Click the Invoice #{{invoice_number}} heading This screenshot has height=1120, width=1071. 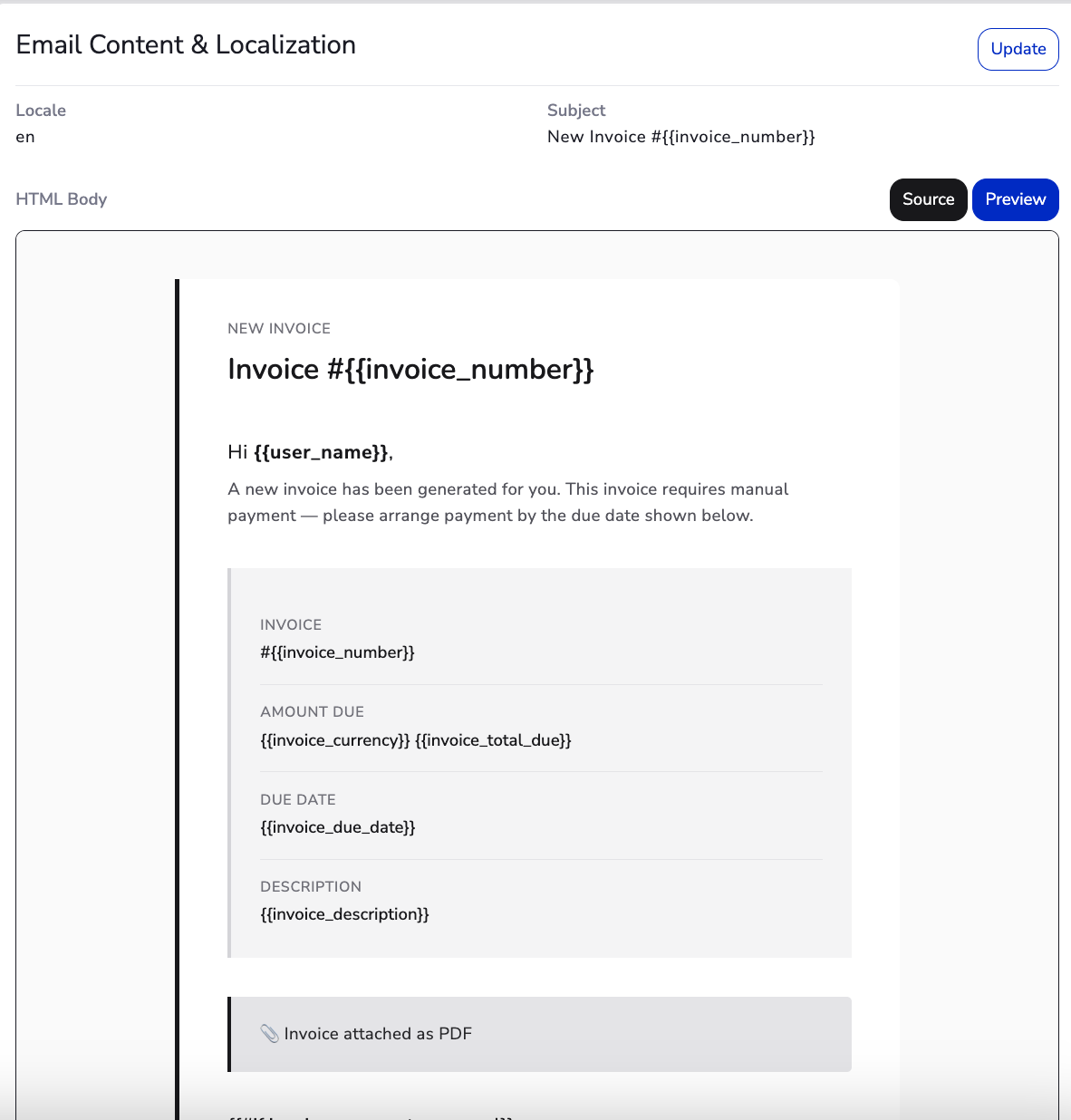pos(410,370)
